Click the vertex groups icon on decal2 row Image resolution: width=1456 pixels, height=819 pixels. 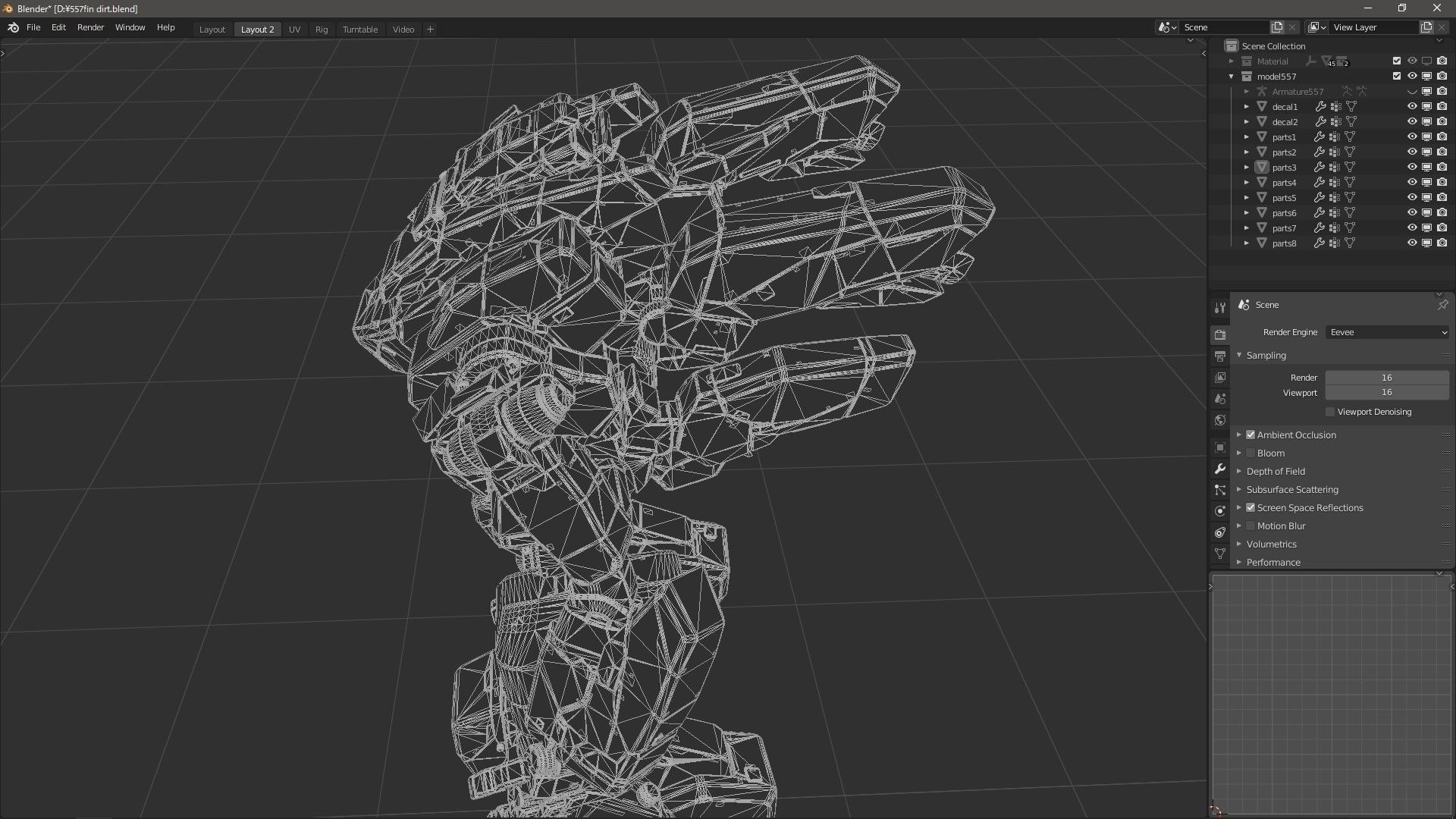[1335, 122]
